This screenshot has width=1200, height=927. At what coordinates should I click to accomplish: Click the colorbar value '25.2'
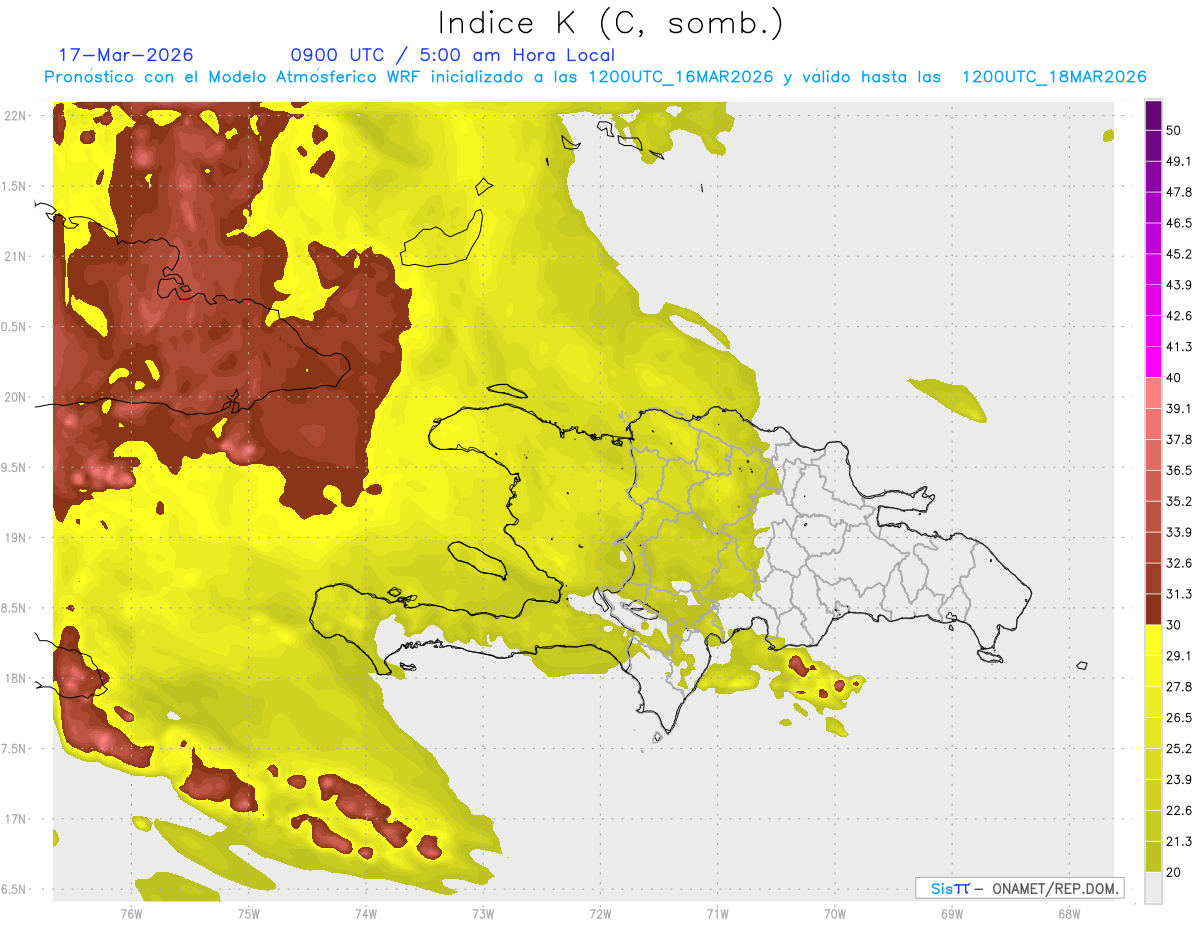click(1179, 748)
